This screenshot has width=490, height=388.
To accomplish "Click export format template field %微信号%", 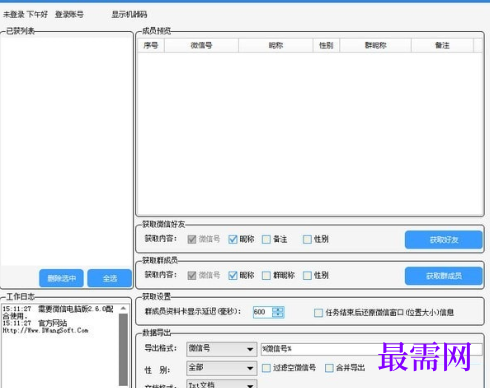I will click(372, 349).
